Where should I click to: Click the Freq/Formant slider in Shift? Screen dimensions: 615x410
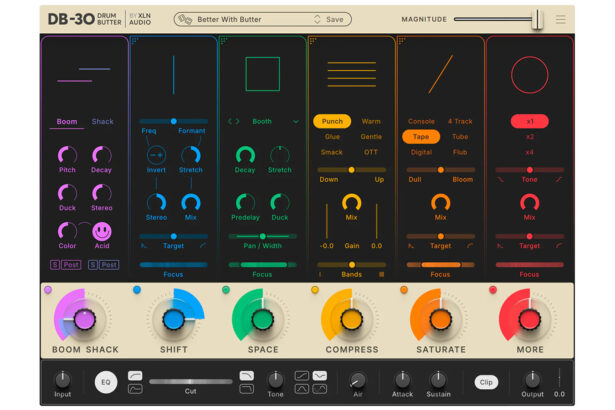(173, 121)
